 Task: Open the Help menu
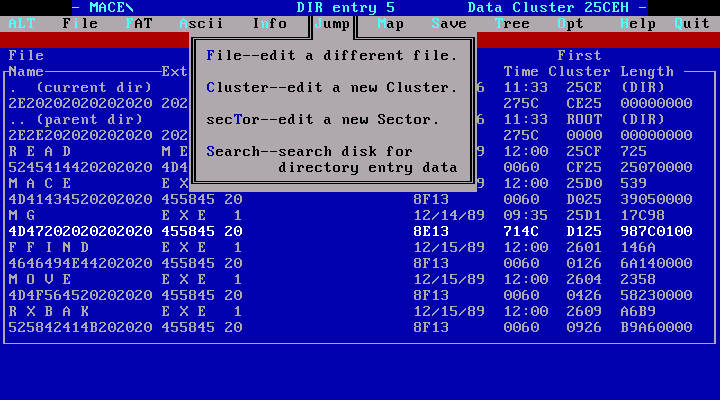coord(638,23)
